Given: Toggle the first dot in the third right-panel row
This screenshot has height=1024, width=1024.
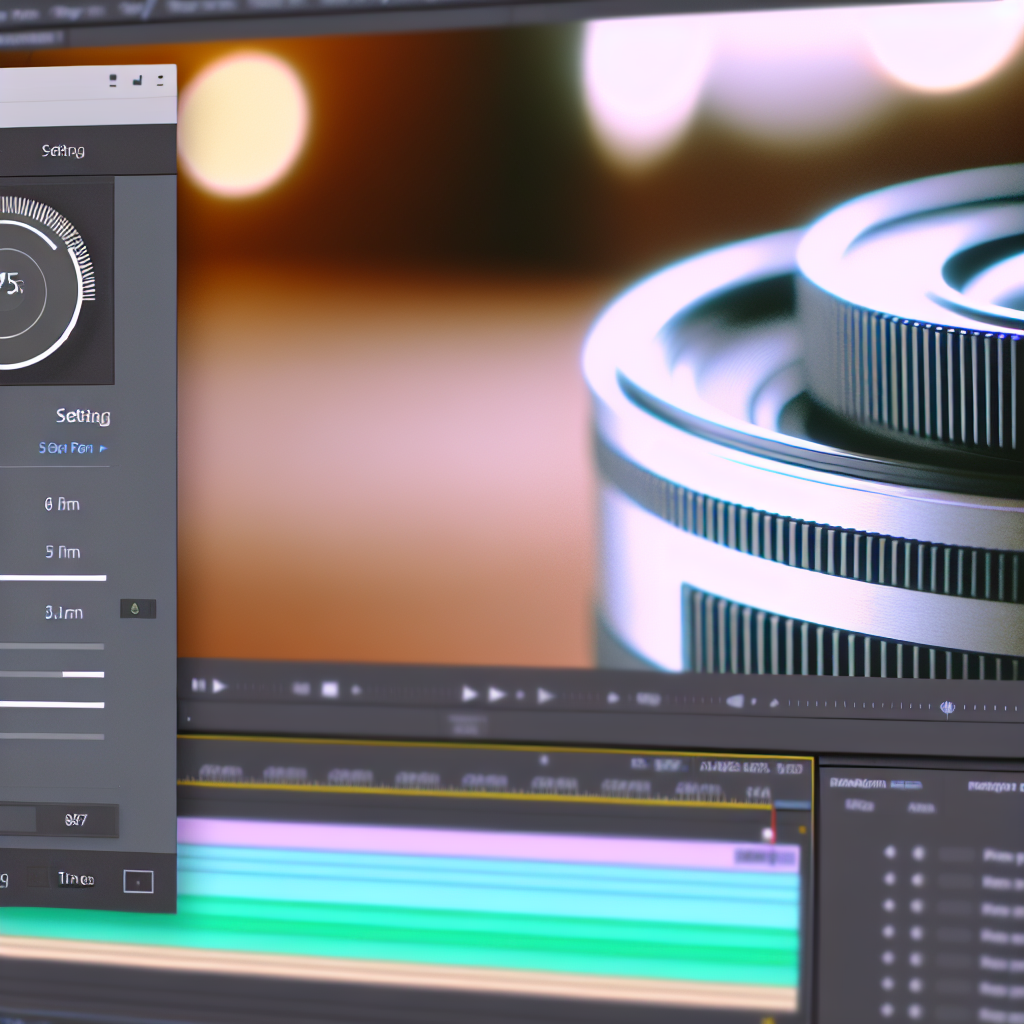Looking at the screenshot, I should point(889,907).
